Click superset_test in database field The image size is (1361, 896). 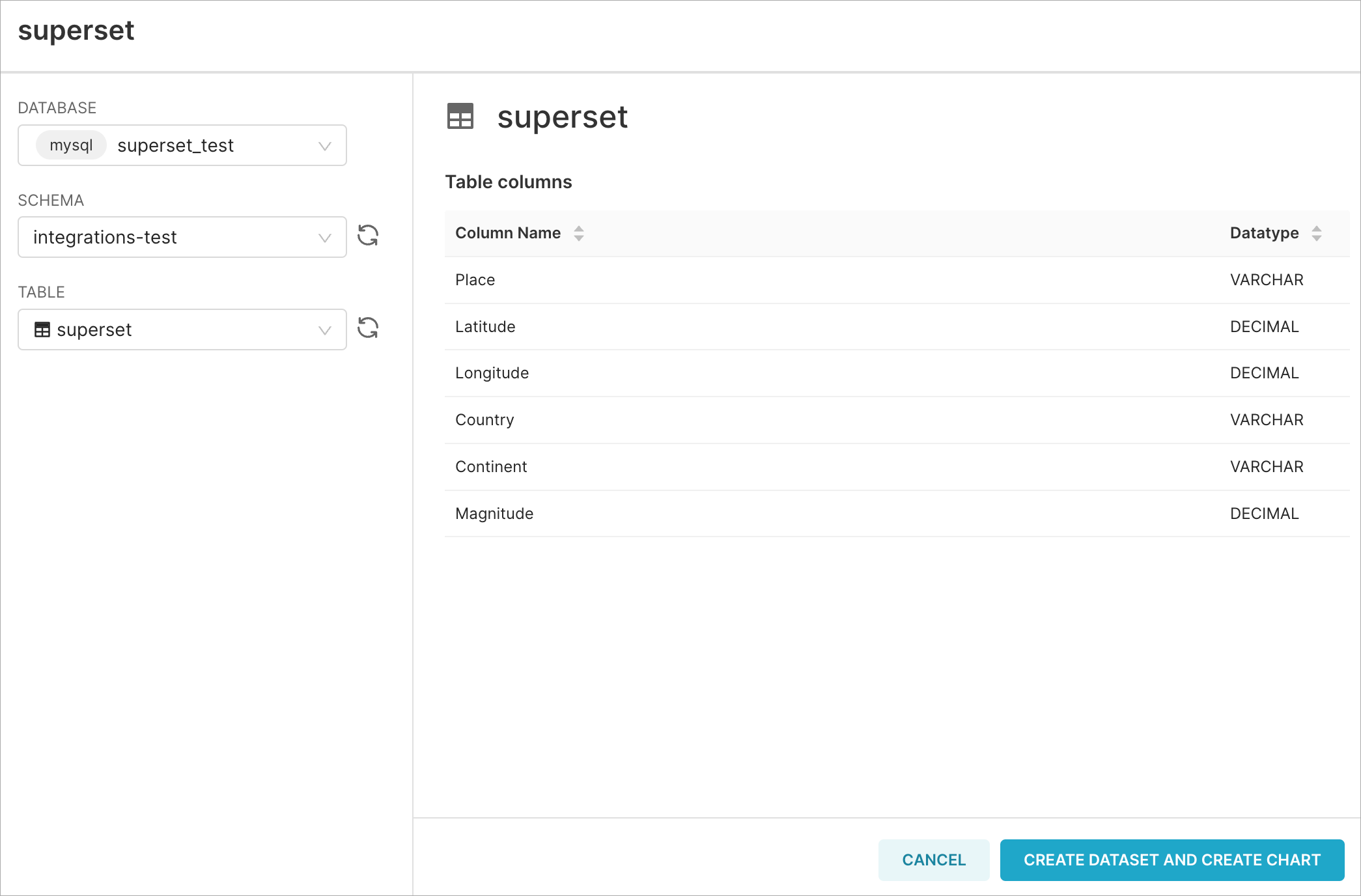175,145
